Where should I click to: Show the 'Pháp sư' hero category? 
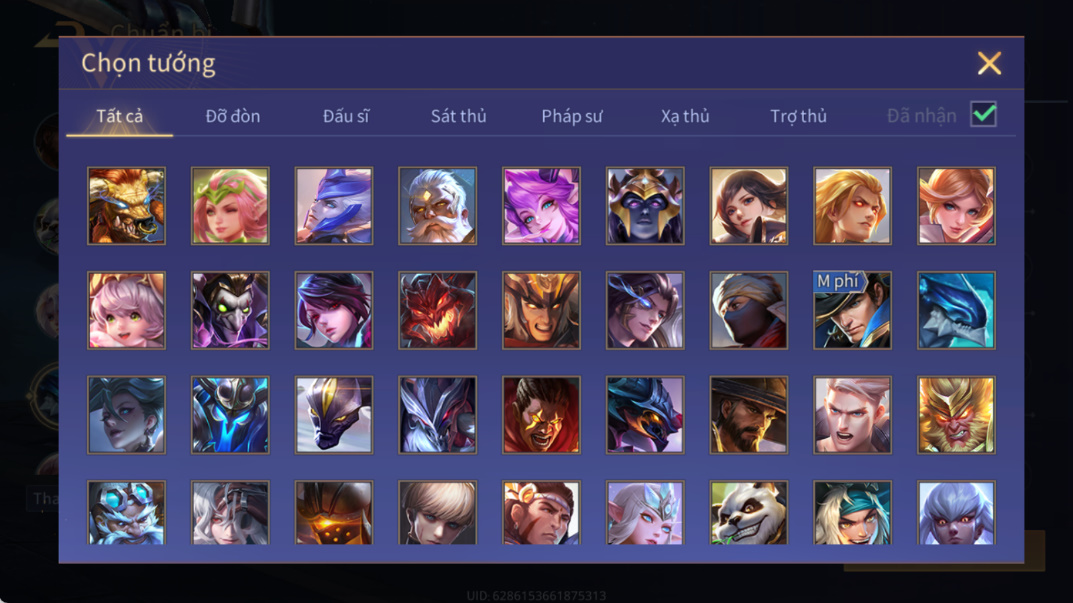tap(572, 116)
